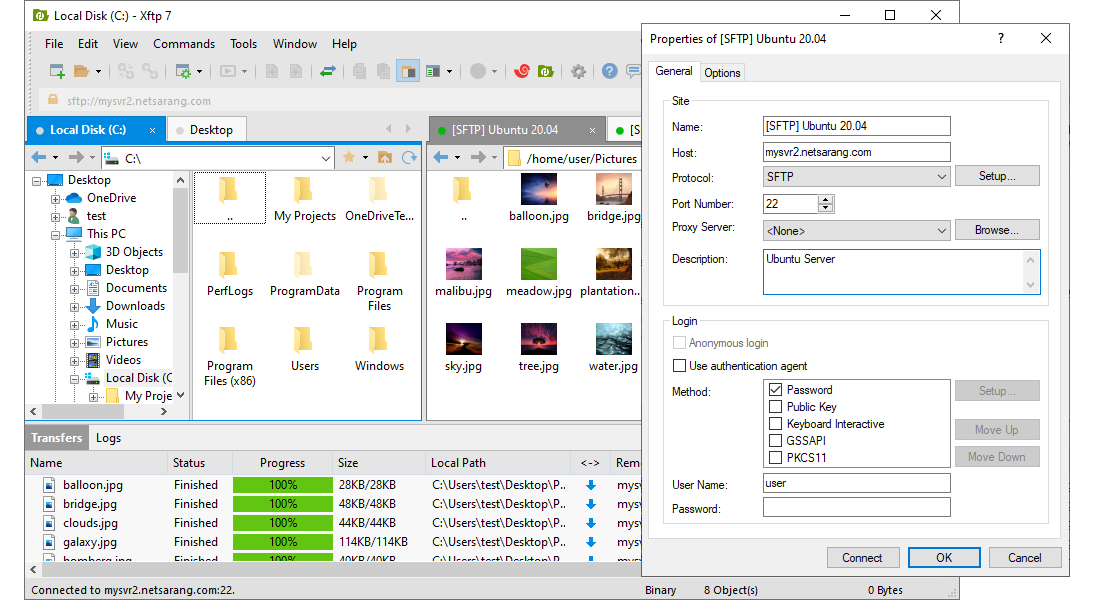Click OK in the properties dialog
This screenshot has width=1100, height=600.
point(944,558)
